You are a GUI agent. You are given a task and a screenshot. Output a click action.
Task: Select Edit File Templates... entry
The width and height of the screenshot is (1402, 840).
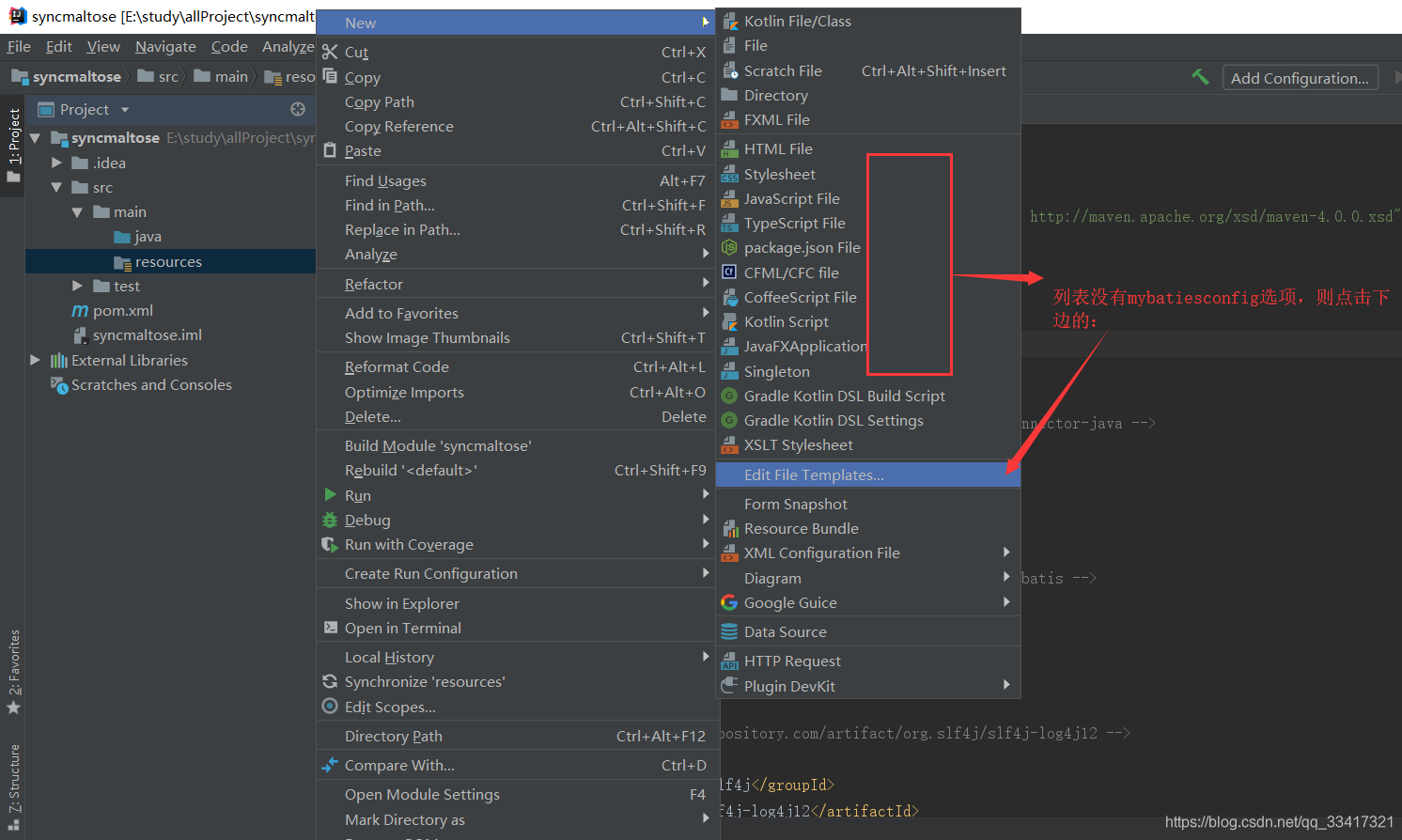click(x=868, y=474)
